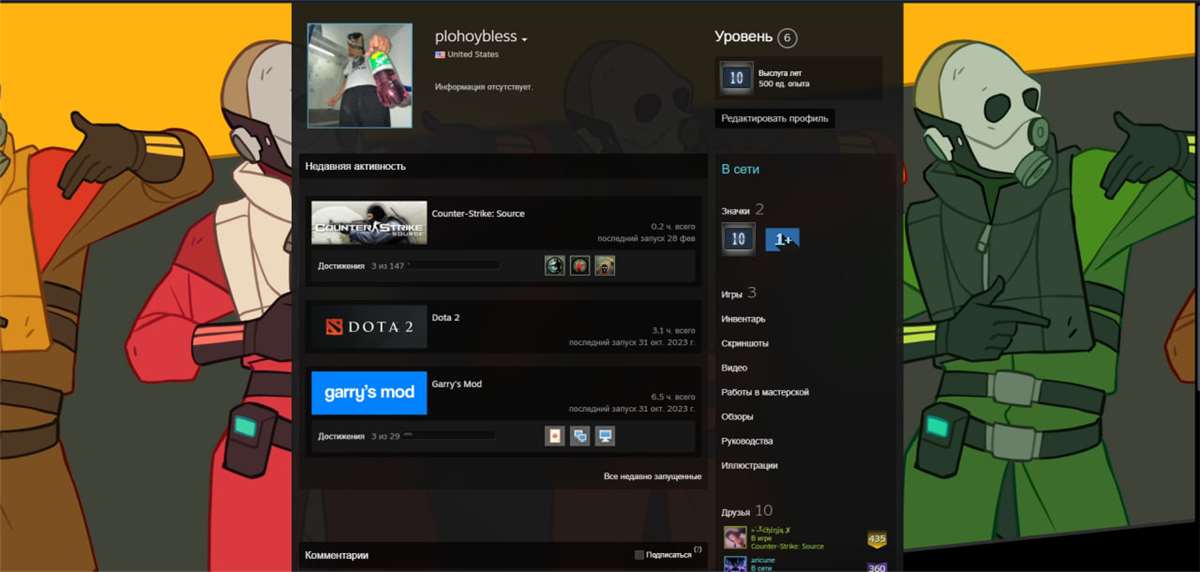This screenshot has height=572, width=1200.
Task: Click Достижения label in Counter-Strike: Source row
Action: (341, 265)
